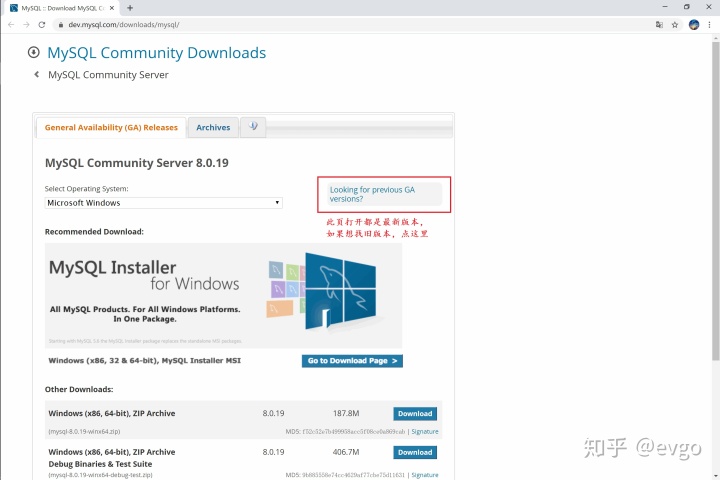Click the Other Downloads: label
This screenshot has height=480, width=720.
tap(79, 390)
